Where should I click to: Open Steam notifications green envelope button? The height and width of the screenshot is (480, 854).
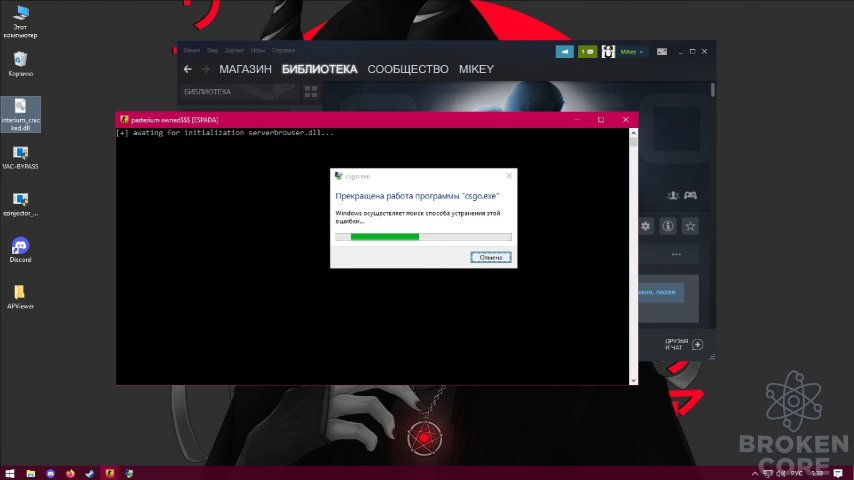587,52
